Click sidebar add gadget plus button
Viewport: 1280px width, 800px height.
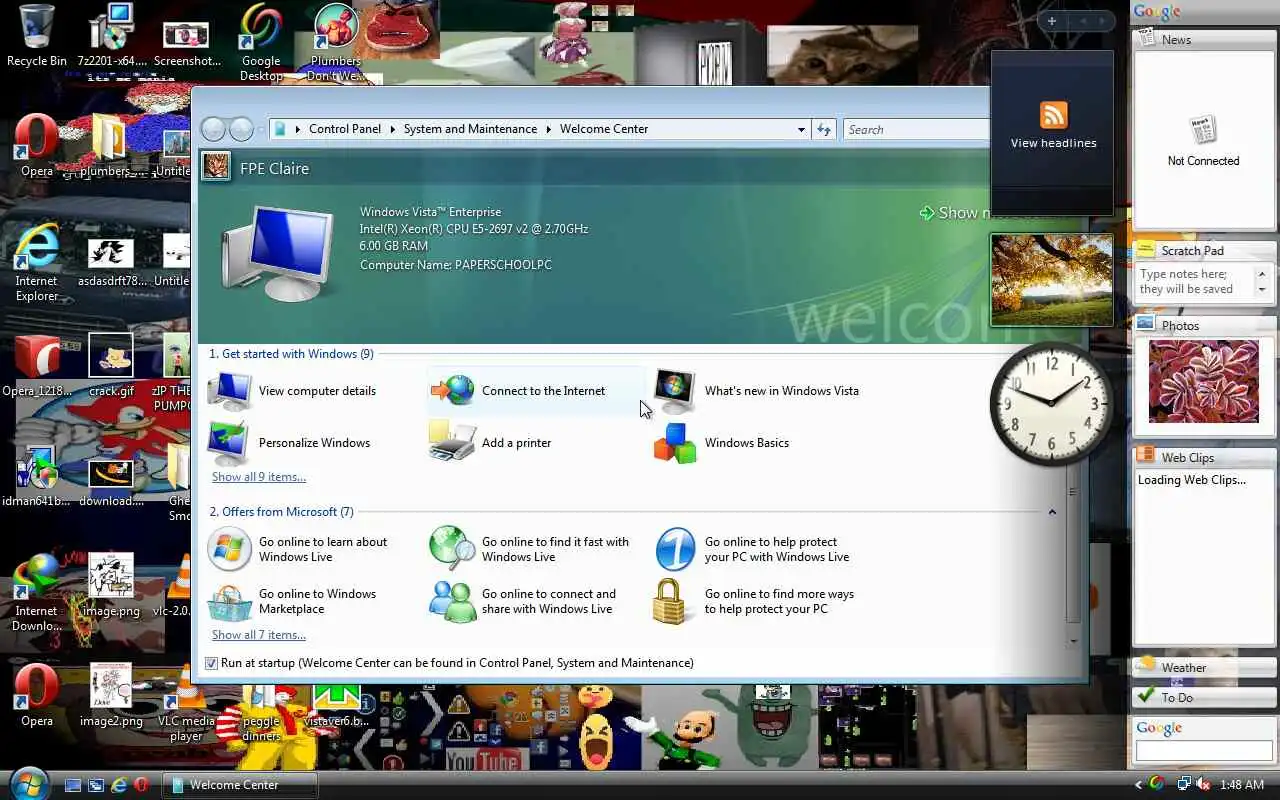click(x=1052, y=21)
